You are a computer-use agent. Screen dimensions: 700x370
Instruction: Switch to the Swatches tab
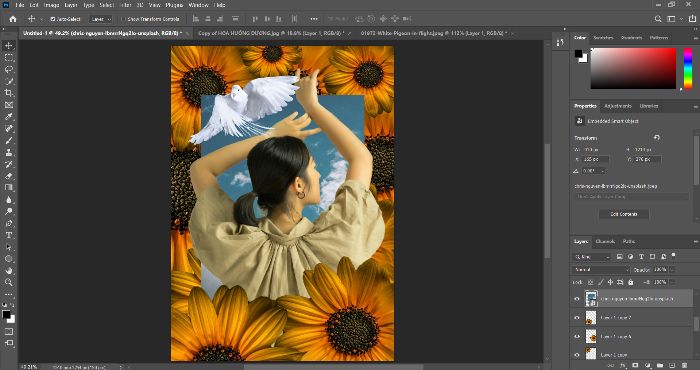[x=603, y=38]
